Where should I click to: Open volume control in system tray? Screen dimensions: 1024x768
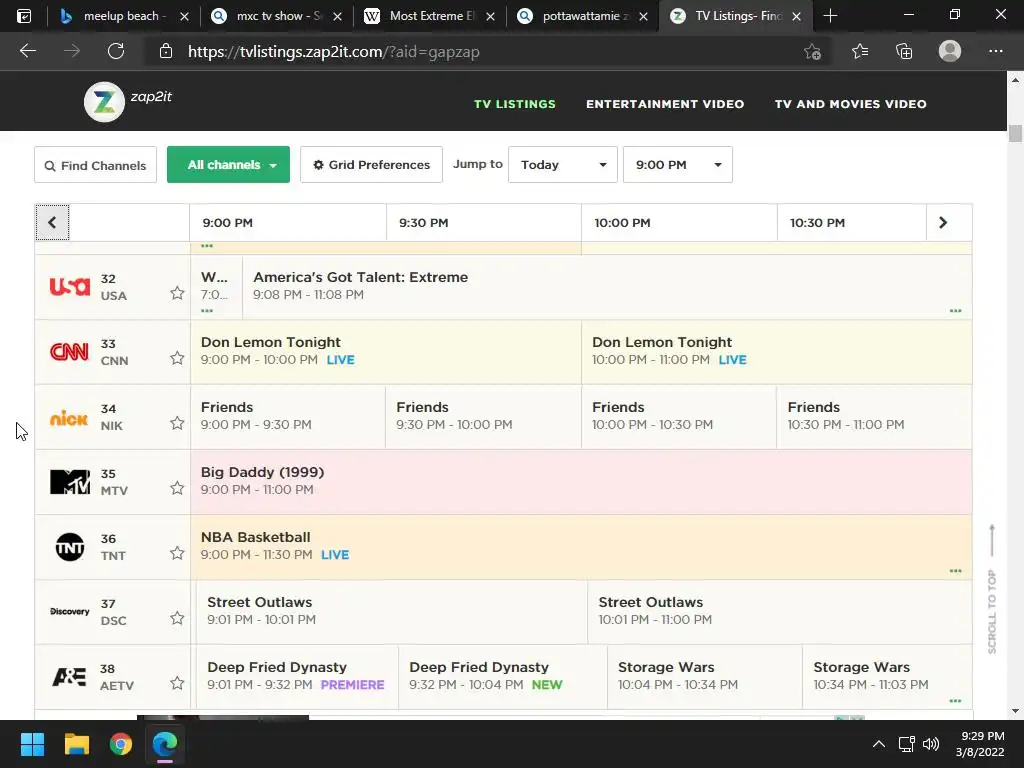click(931, 744)
